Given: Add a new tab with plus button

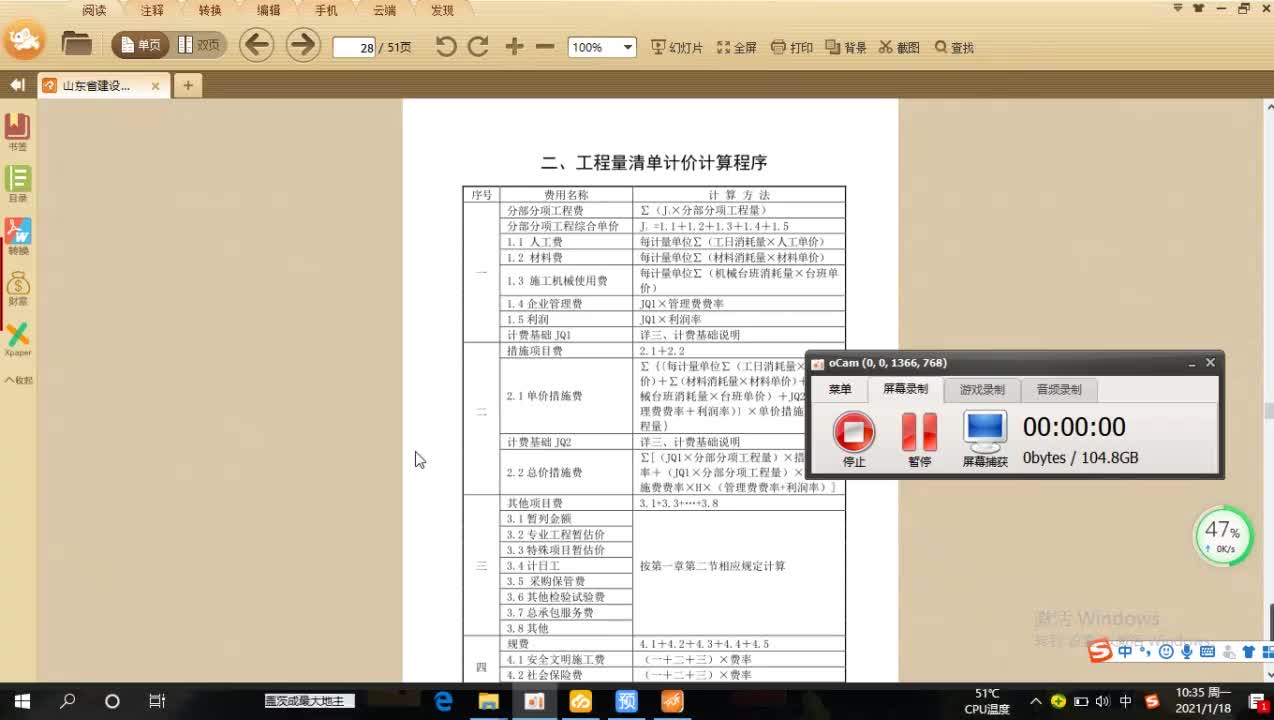Looking at the screenshot, I should coord(188,86).
